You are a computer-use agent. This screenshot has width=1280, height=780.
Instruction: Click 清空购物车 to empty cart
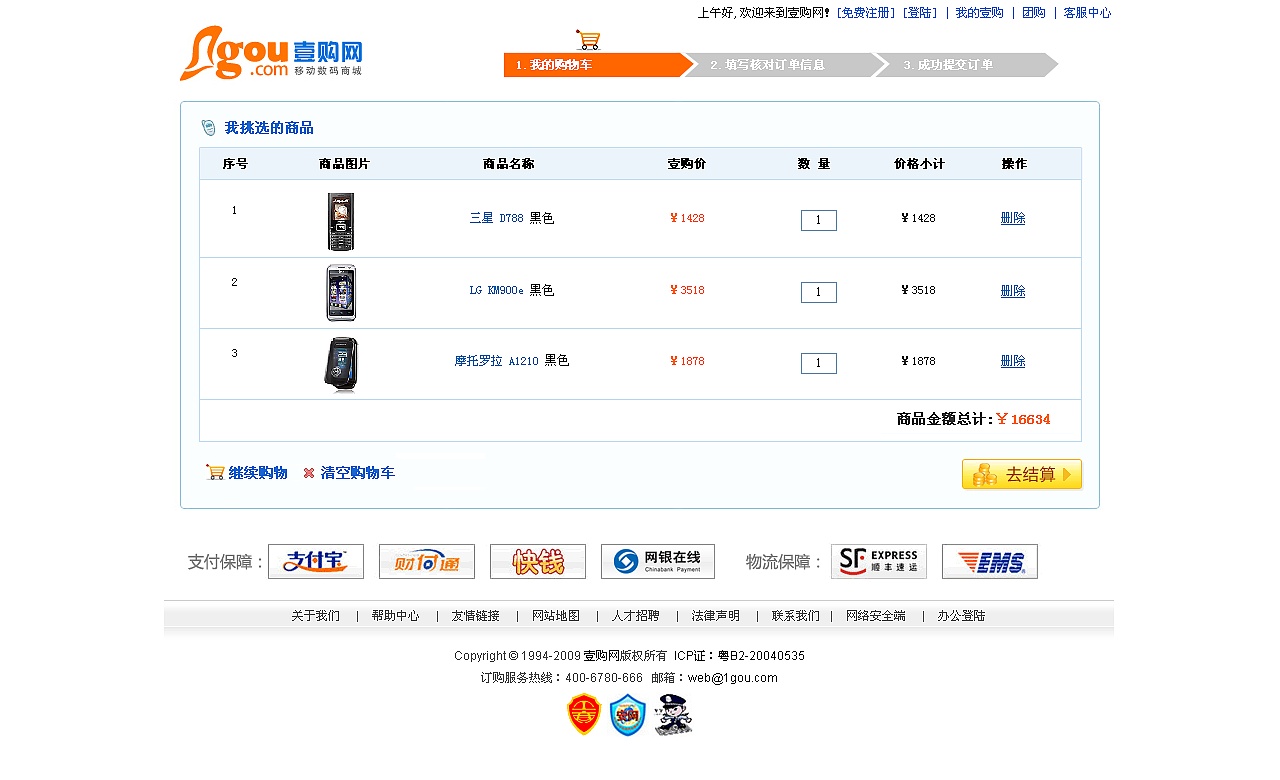tap(358, 473)
